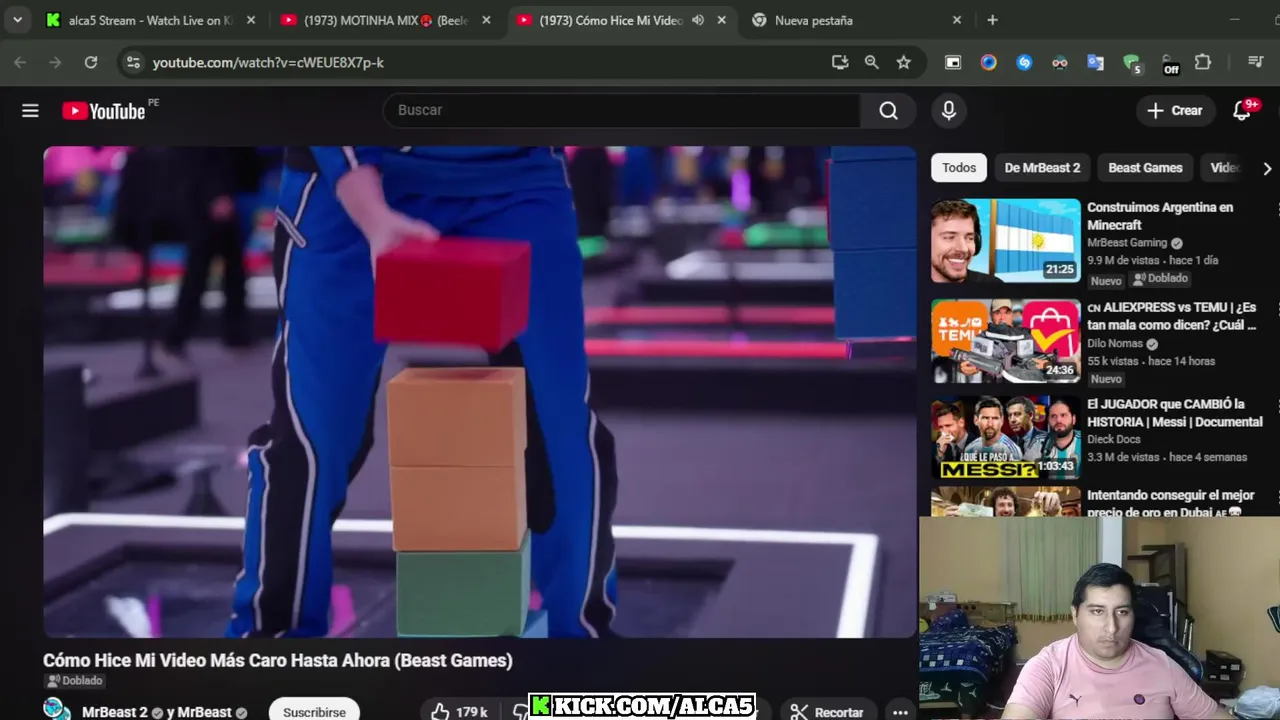
Task: Click the MrBeast 2 channel name
Action: pyautogui.click(x=114, y=712)
